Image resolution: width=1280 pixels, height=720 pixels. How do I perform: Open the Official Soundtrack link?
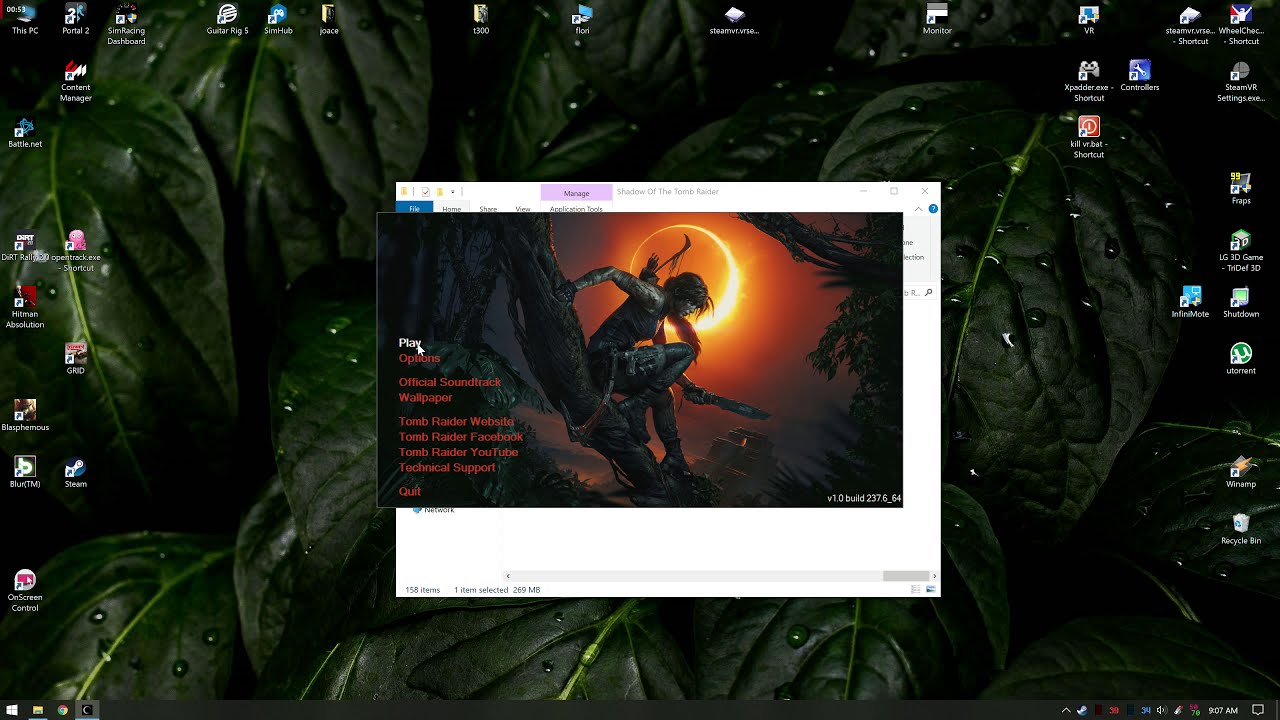[x=450, y=382]
